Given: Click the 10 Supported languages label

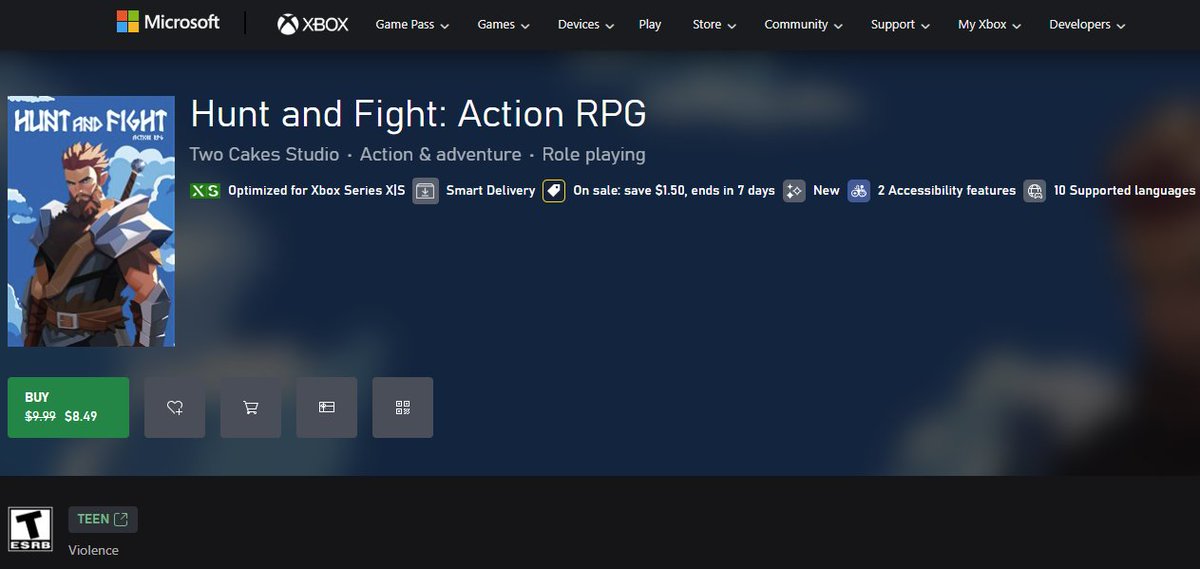Looking at the screenshot, I should pos(1124,190).
